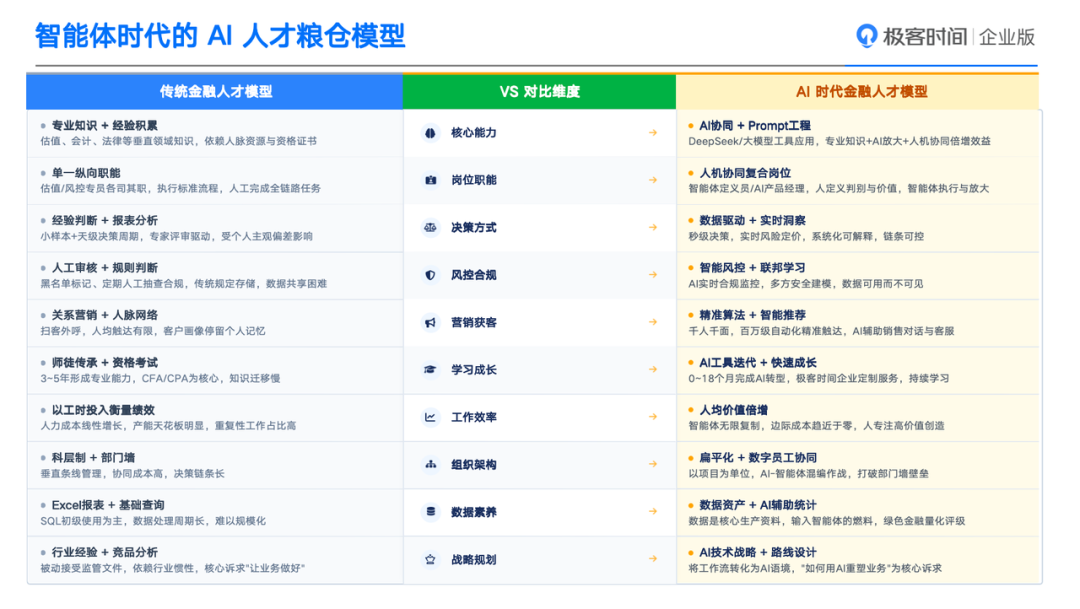Select the 传统金融人才模型 column header
1080x609 pixels.
216,91
